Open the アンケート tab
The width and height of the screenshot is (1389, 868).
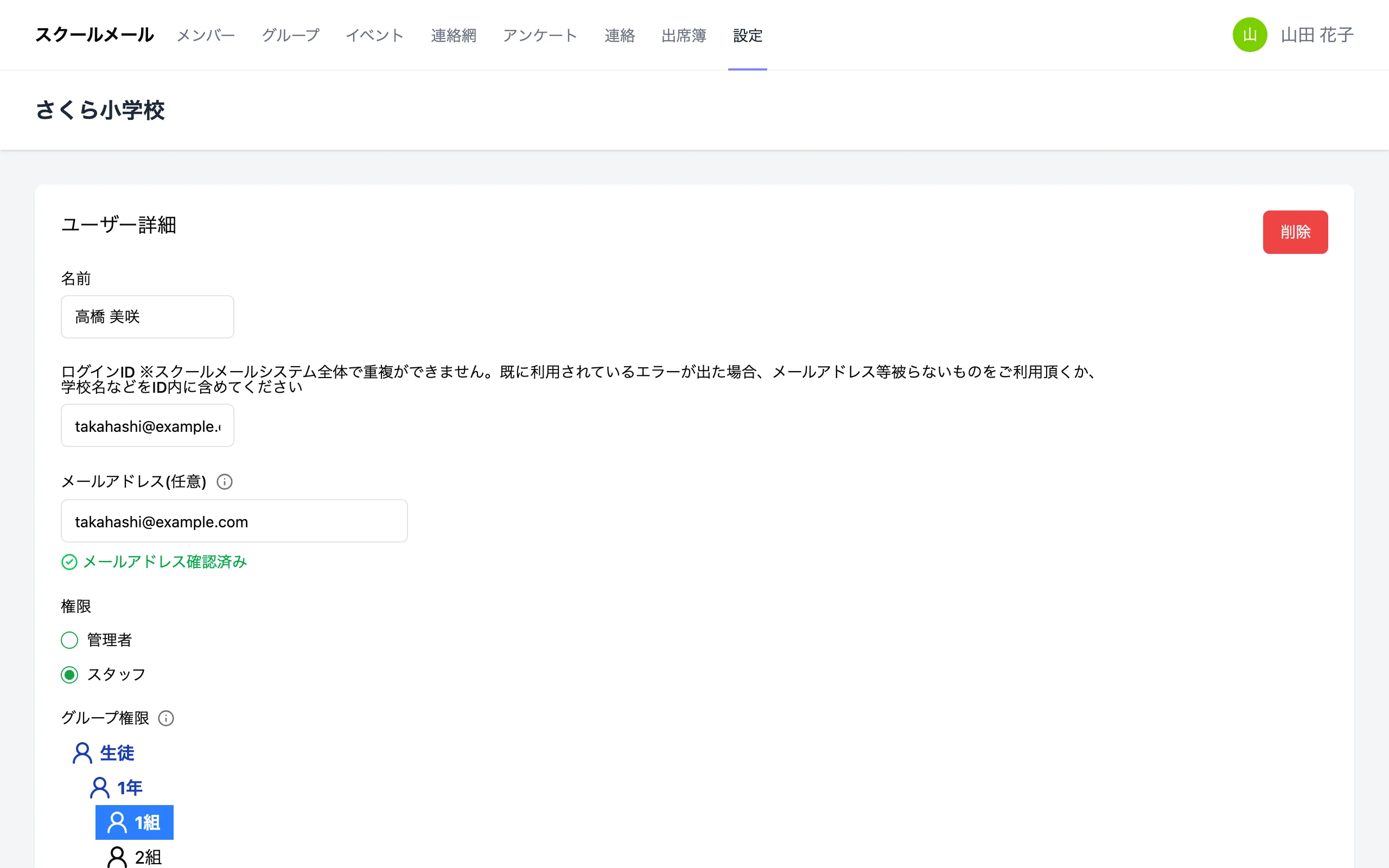[540, 36]
